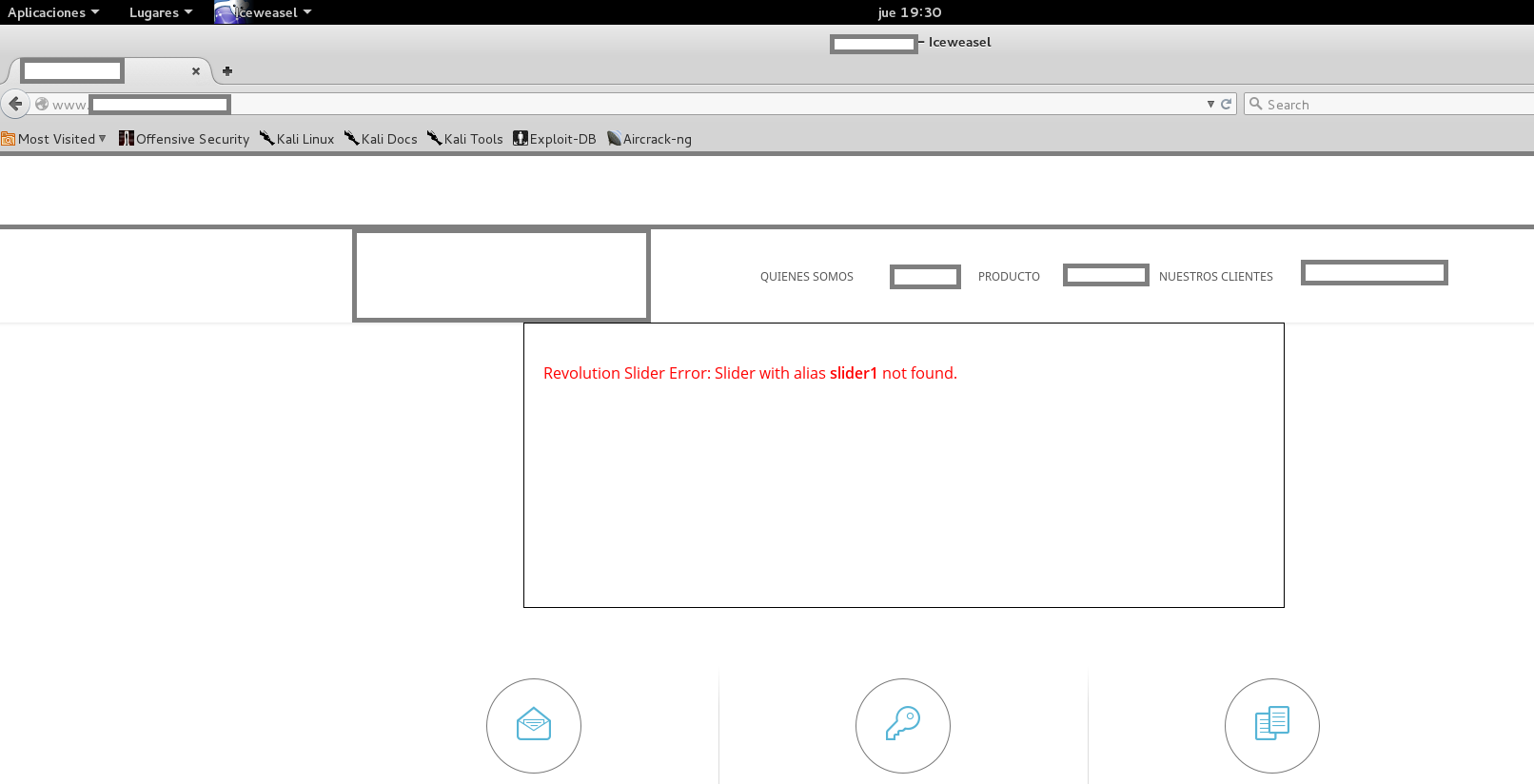Go to QUIENES SOMOS page

tap(806, 277)
